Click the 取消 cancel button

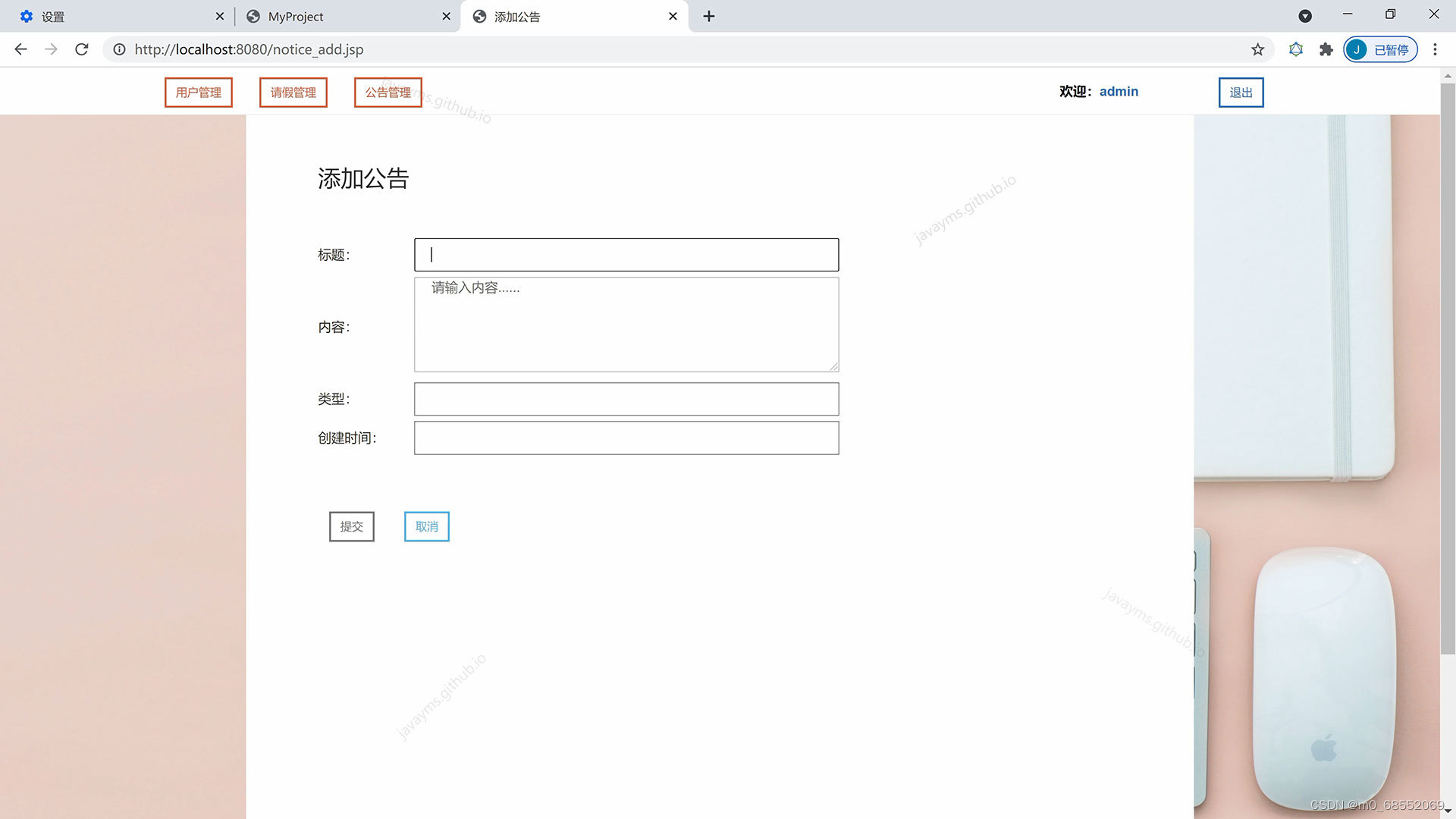click(x=426, y=526)
